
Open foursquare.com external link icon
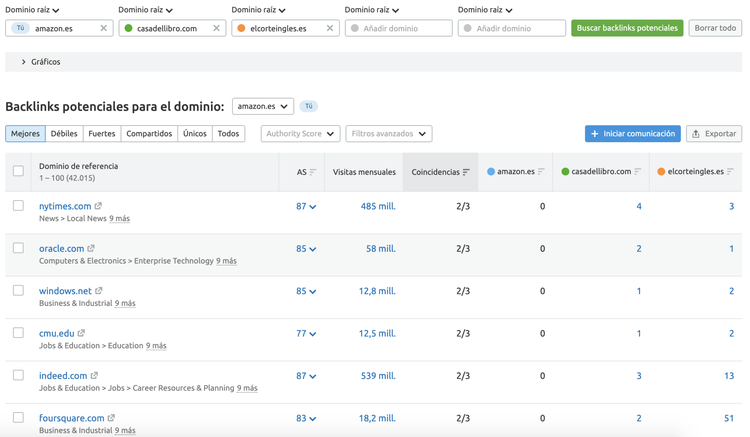[x=111, y=418]
